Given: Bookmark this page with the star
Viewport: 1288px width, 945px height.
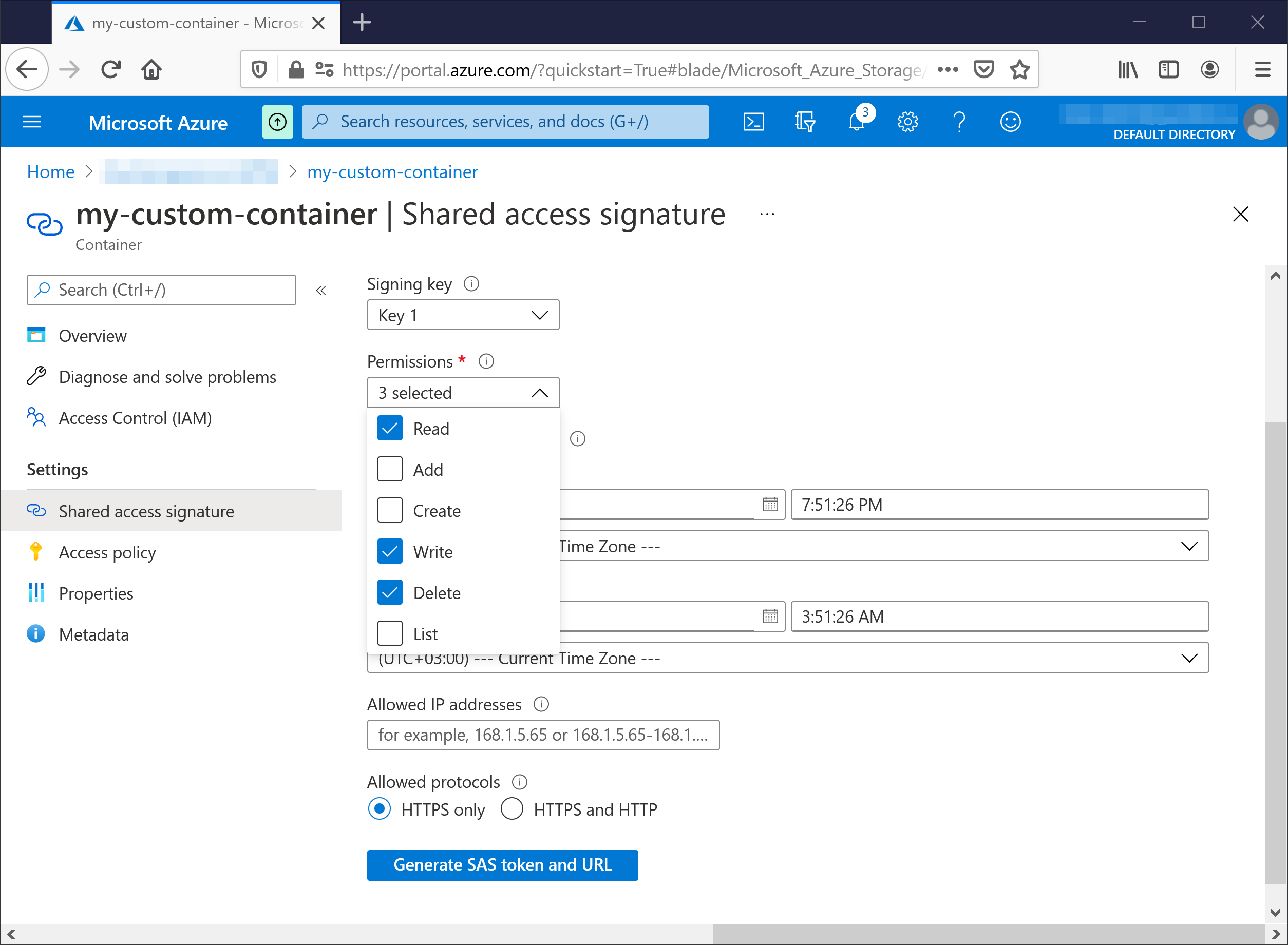Looking at the screenshot, I should pyautogui.click(x=1019, y=70).
